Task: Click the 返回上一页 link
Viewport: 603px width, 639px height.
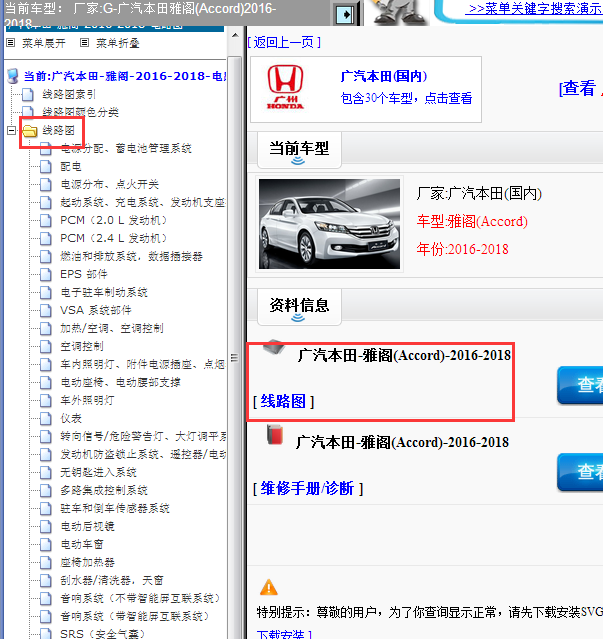Action: (x=283, y=41)
